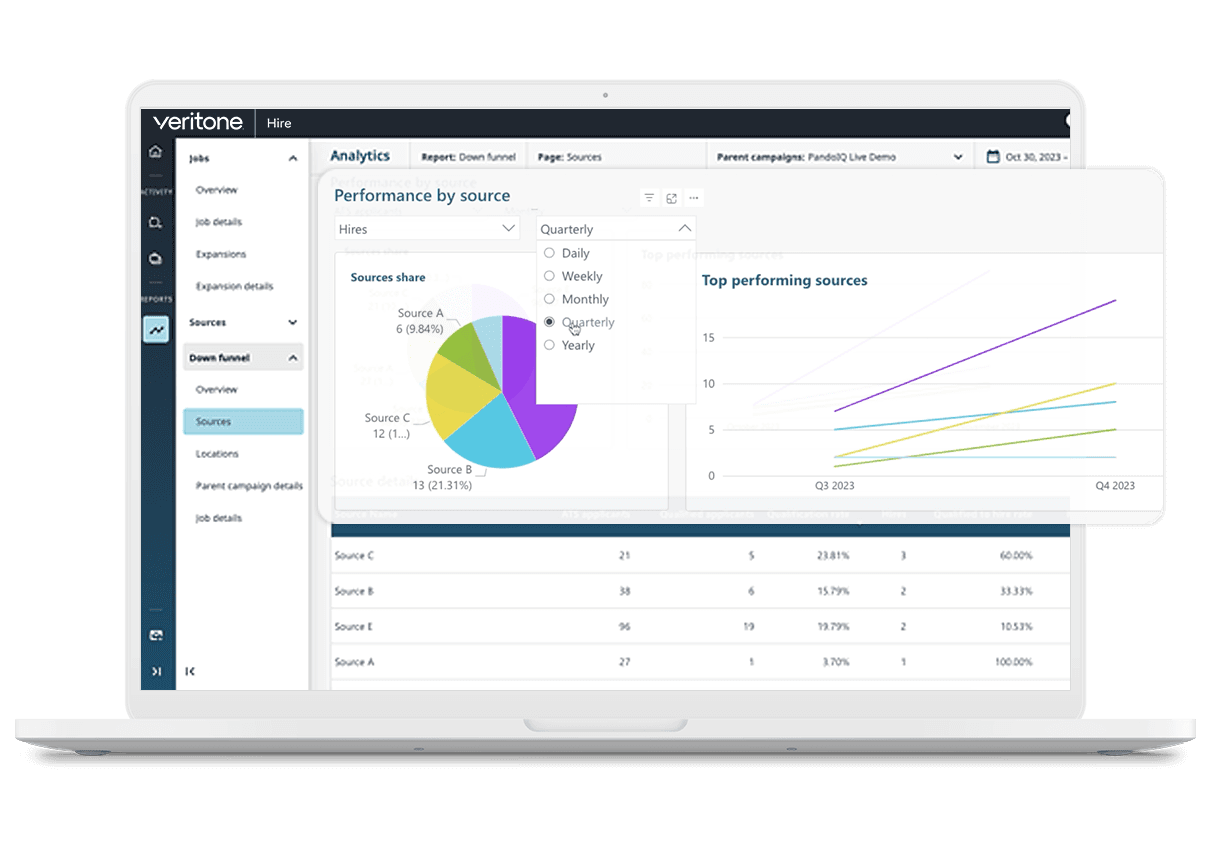Image resolution: width=1230 pixels, height=860 pixels.
Task: Open Job details under Jobs section
Action: click(219, 222)
